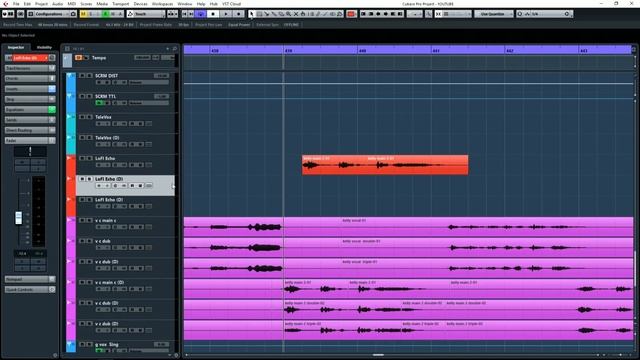This screenshot has height=360, width=640.
Task: Toggle Inserts blue bypass indicator
Action: coord(52,89)
